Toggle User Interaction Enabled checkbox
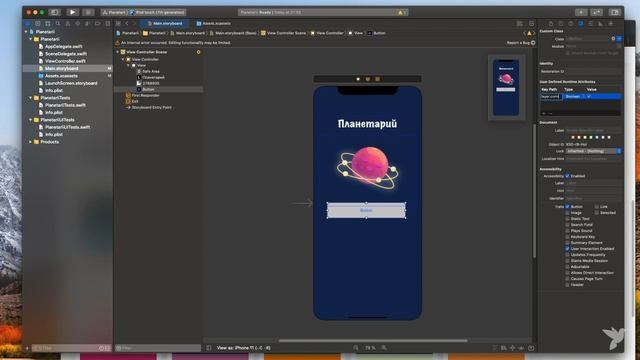This screenshot has width=640, height=360. [x=567, y=249]
